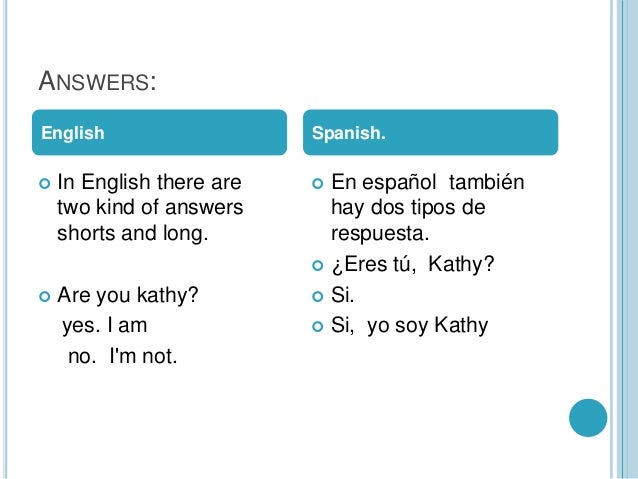This screenshot has width=638, height=479.
Task: Click the right blue striped border
Action: 624,239
